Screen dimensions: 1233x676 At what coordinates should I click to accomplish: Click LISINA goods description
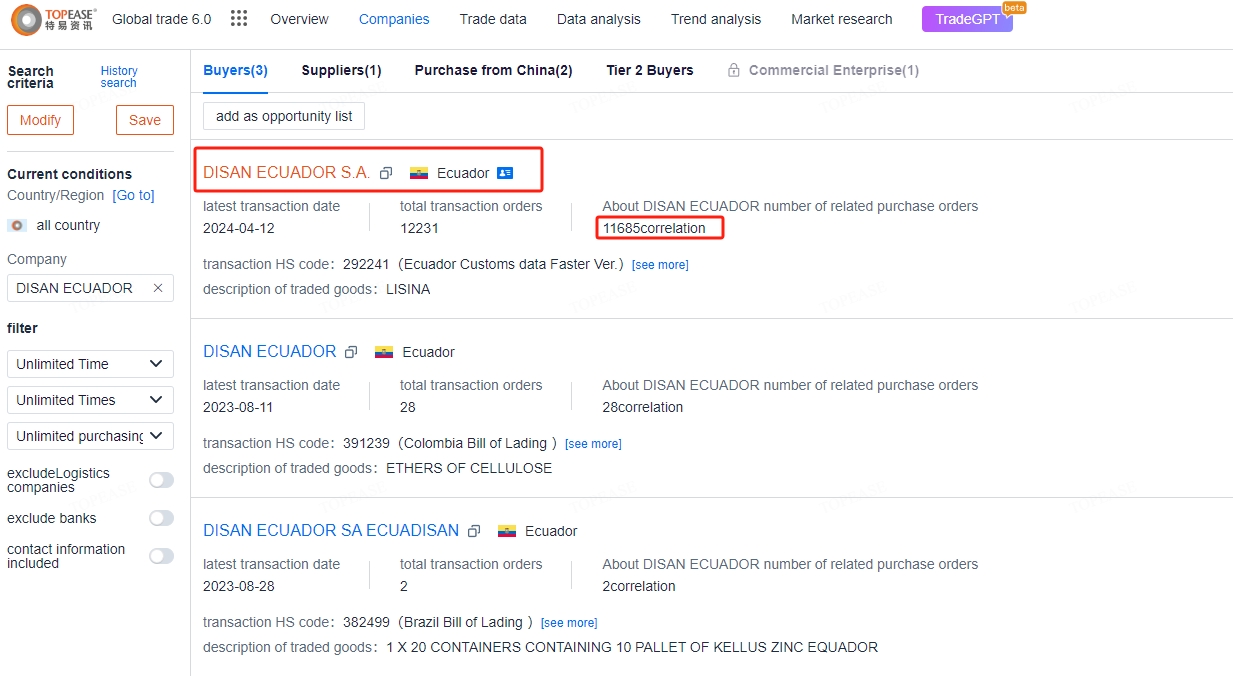[408, 289]
